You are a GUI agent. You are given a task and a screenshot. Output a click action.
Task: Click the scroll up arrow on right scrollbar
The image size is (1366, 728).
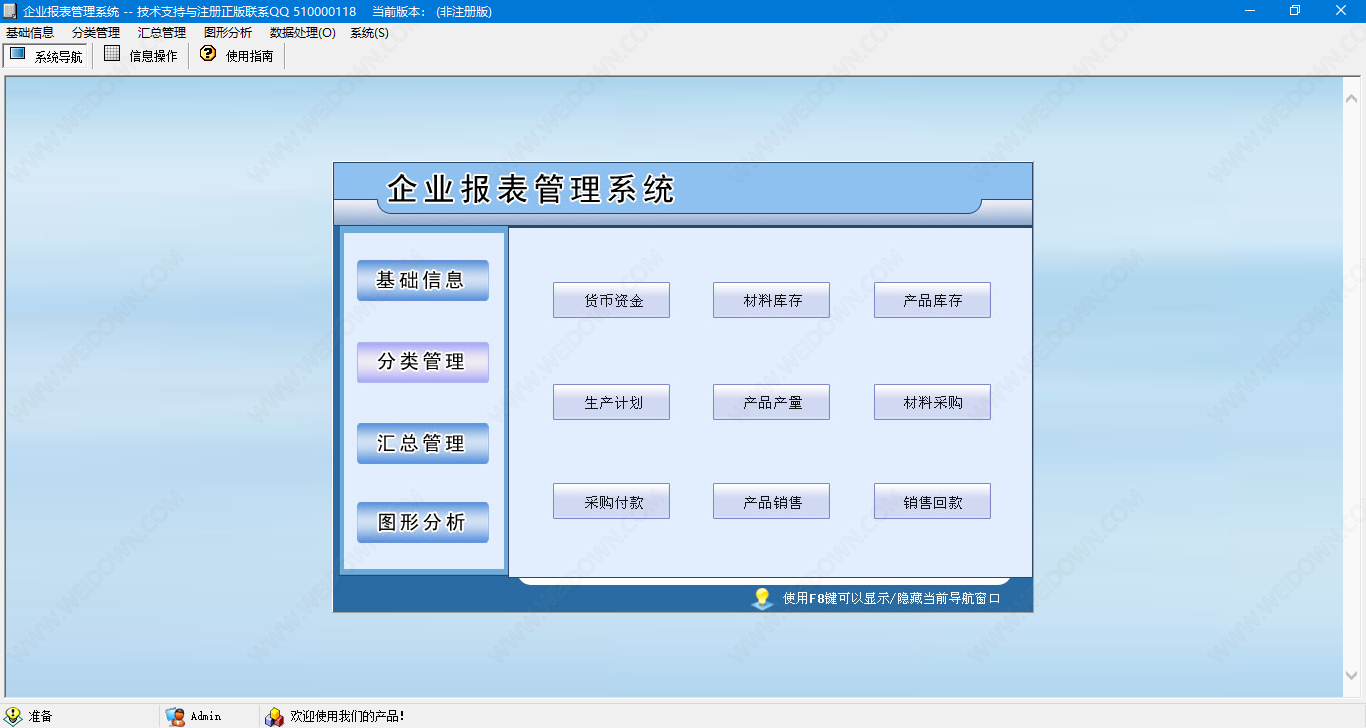coord(1352,98)
